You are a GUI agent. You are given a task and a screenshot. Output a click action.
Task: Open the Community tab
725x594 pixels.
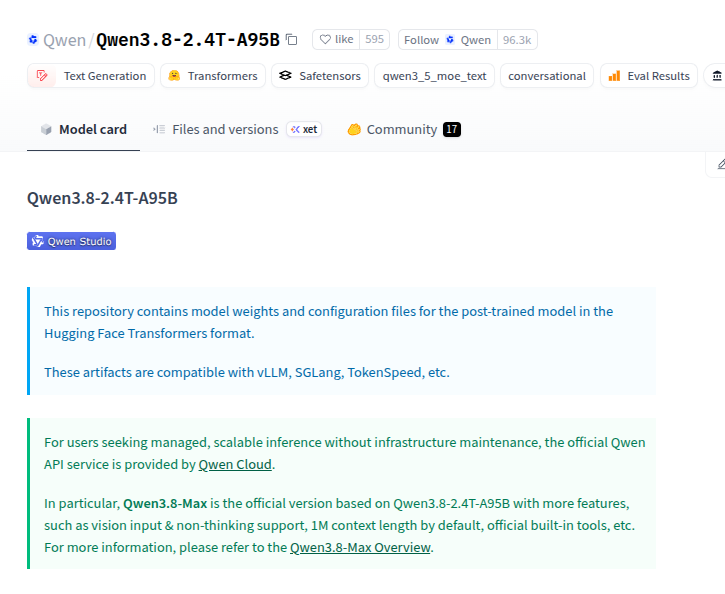point(404,129)
